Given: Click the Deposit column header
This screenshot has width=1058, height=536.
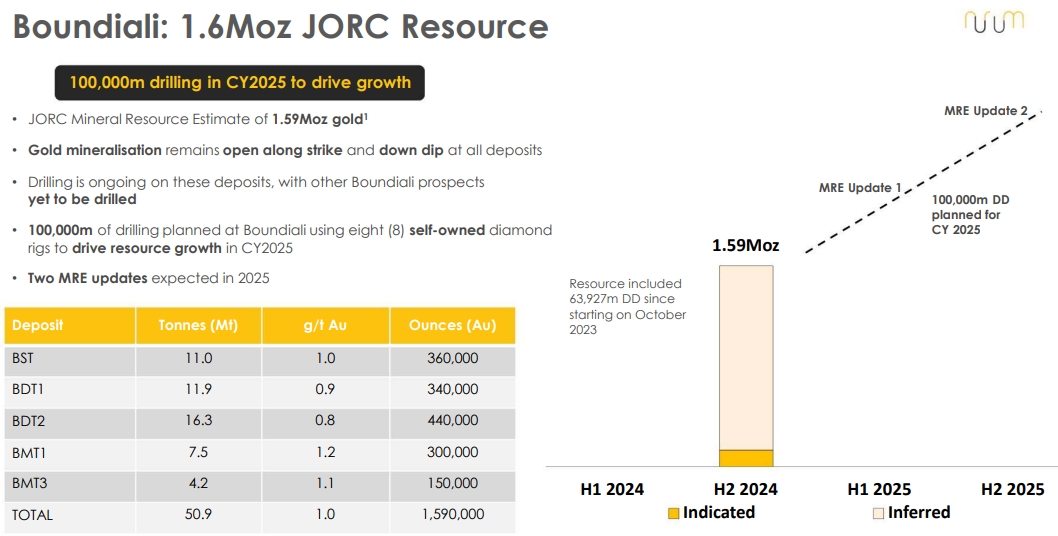Looking at the screenshot, I should 70,325.
